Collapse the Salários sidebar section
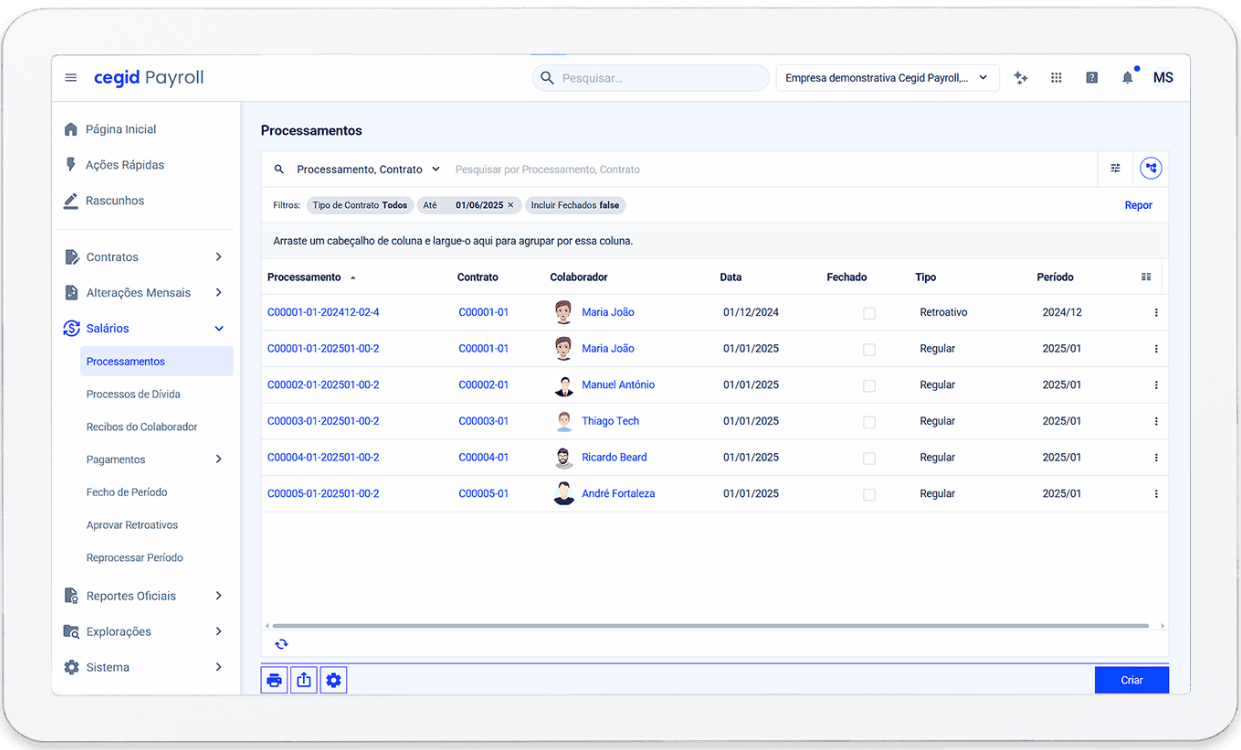 [218, 328]
